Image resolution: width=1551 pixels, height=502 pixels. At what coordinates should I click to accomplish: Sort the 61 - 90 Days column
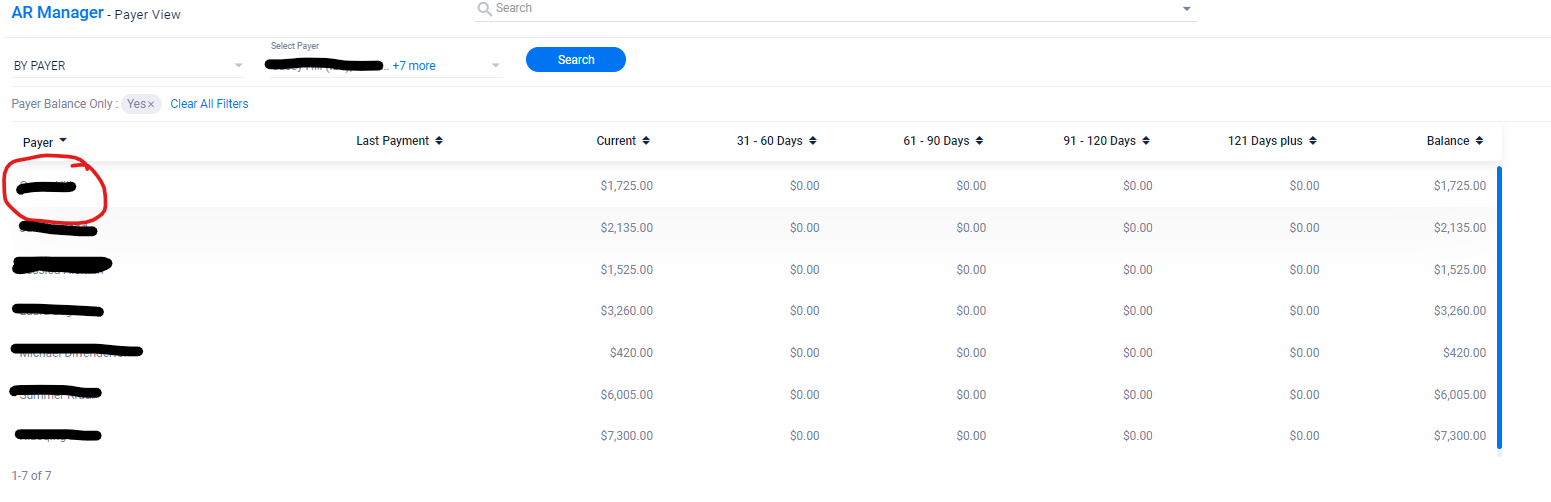(979, 141)
